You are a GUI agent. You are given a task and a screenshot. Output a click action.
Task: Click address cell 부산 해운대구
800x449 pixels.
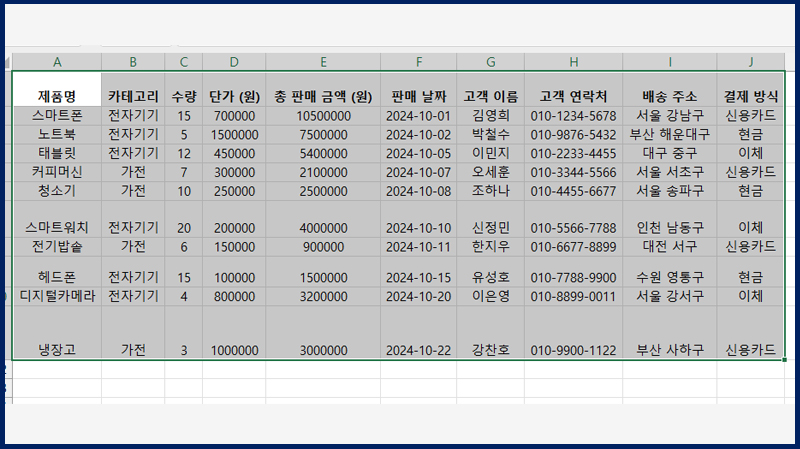pyautogui.click(x=669, y=135)
